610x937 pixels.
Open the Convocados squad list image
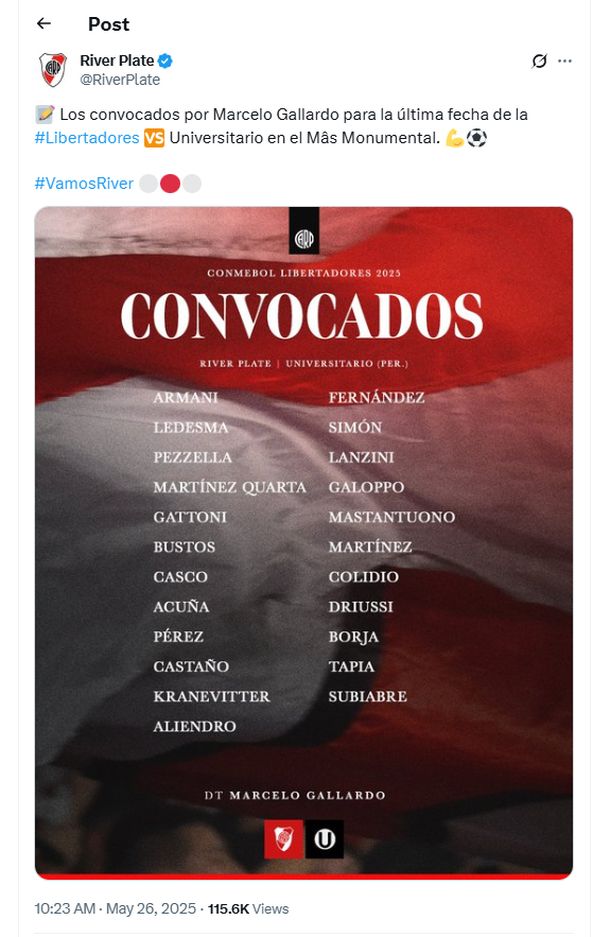[x=304, y=540]
